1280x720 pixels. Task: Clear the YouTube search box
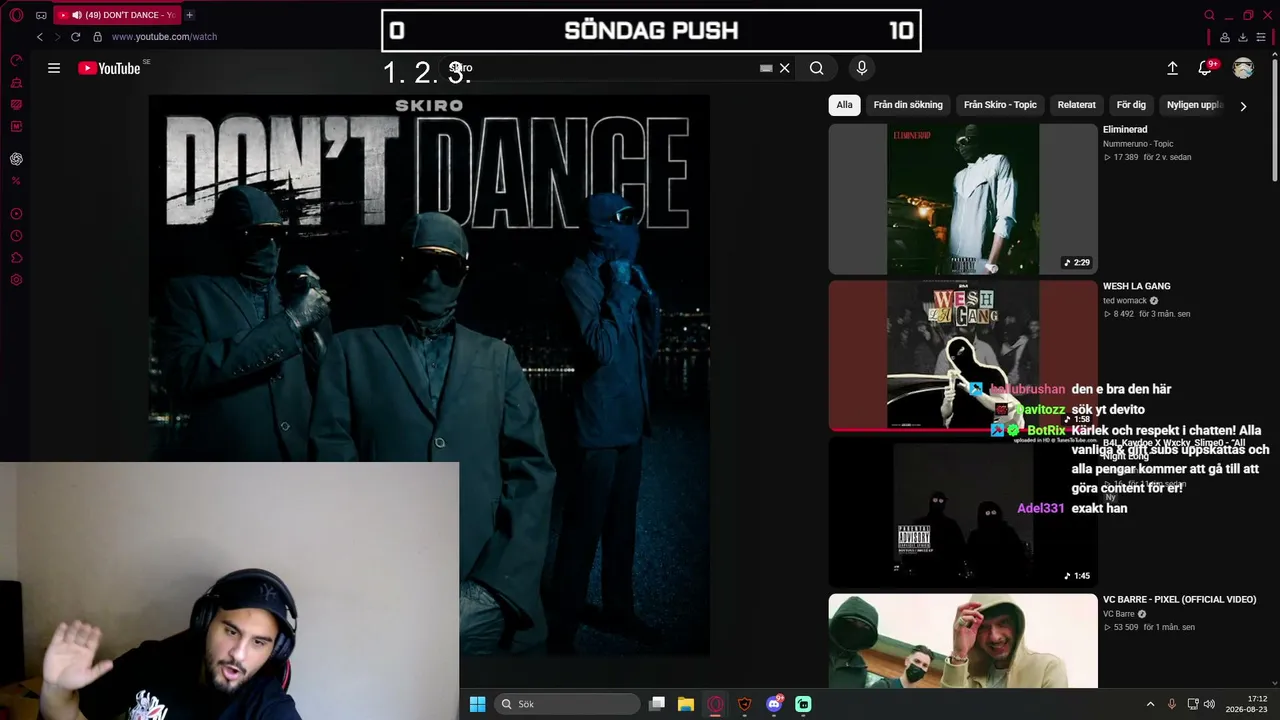pos(785,68)
